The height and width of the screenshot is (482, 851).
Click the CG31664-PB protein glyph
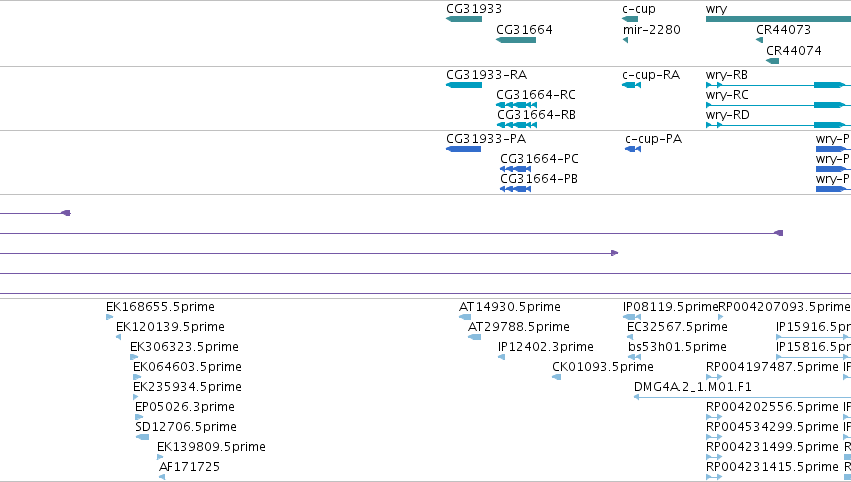[x=516, y=189]
